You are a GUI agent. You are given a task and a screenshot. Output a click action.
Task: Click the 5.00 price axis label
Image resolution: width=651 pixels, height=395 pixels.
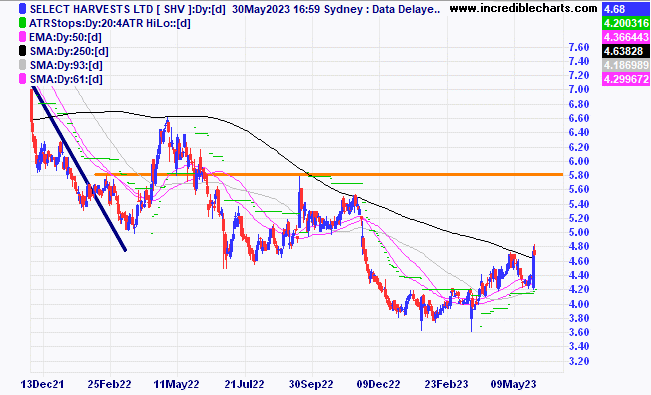[x=579, y=232]
